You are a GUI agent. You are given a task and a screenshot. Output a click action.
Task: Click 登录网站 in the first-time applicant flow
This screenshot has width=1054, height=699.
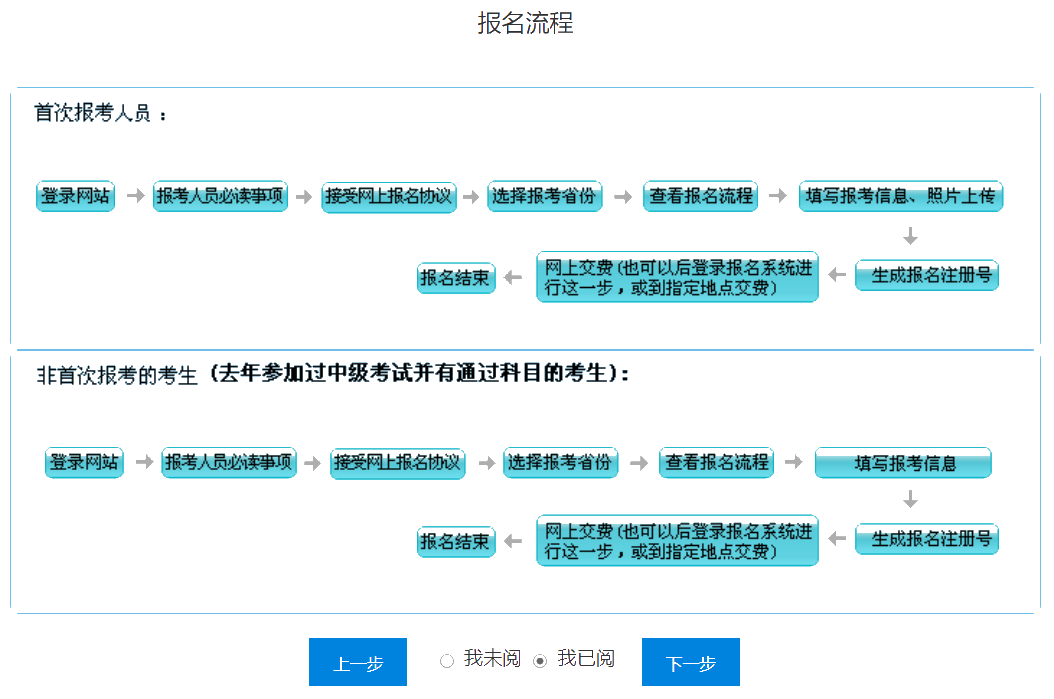click(74, 196)
